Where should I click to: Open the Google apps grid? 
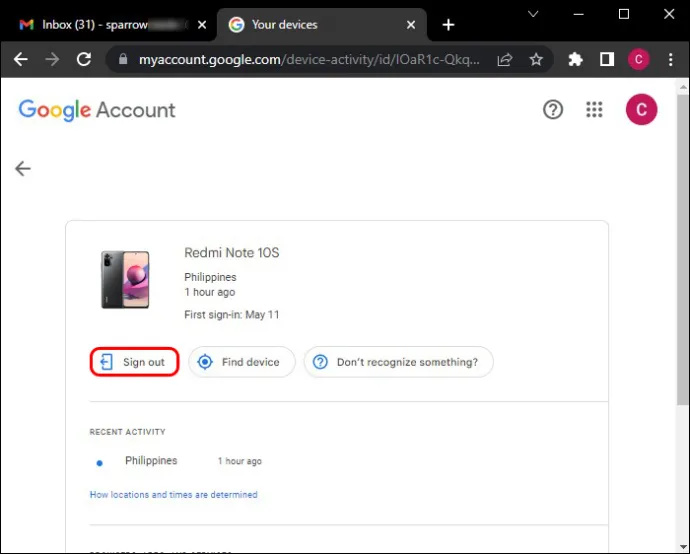point(594,110)
